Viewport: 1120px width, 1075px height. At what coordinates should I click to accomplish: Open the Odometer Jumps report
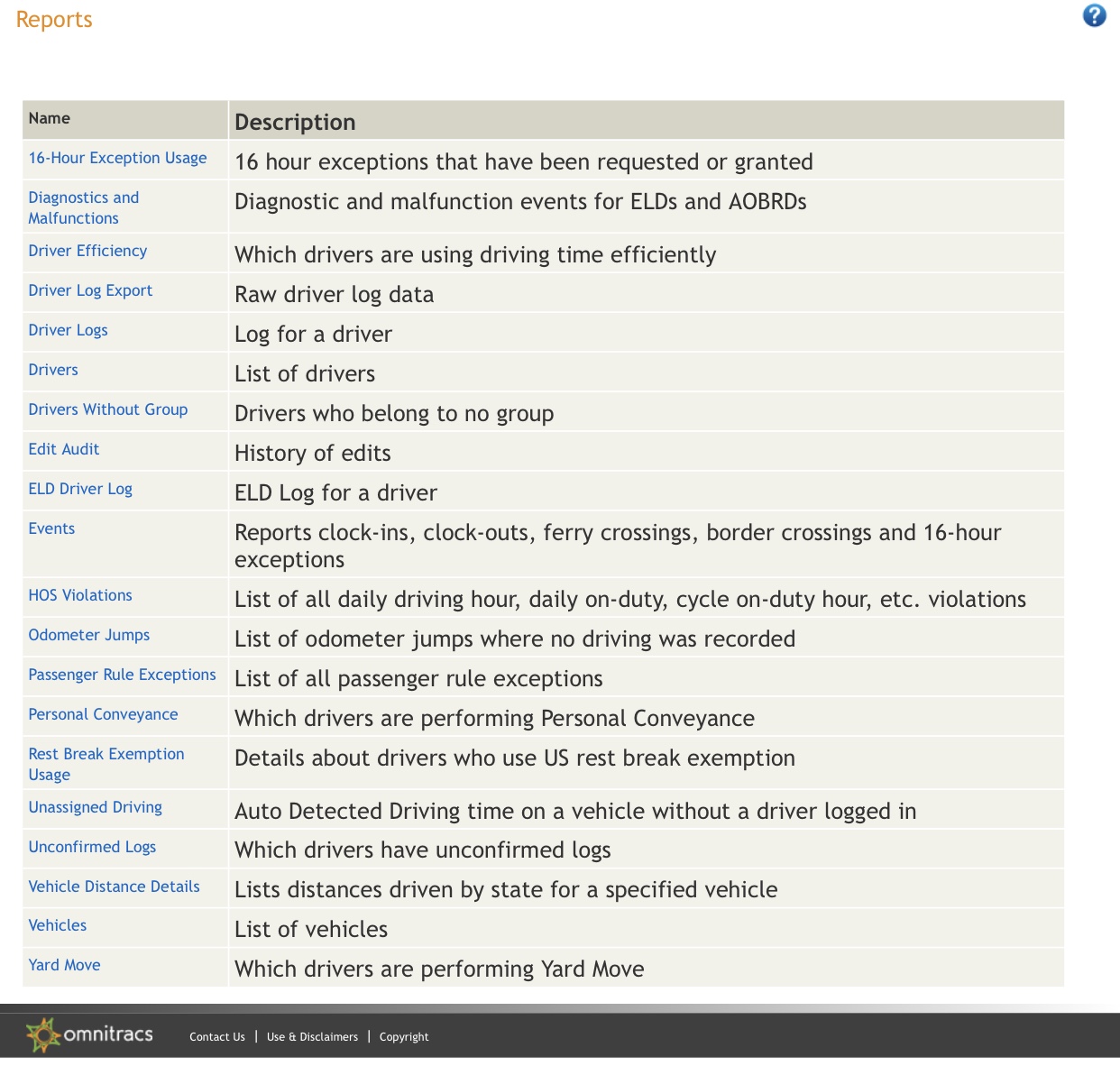coord(89,635)
